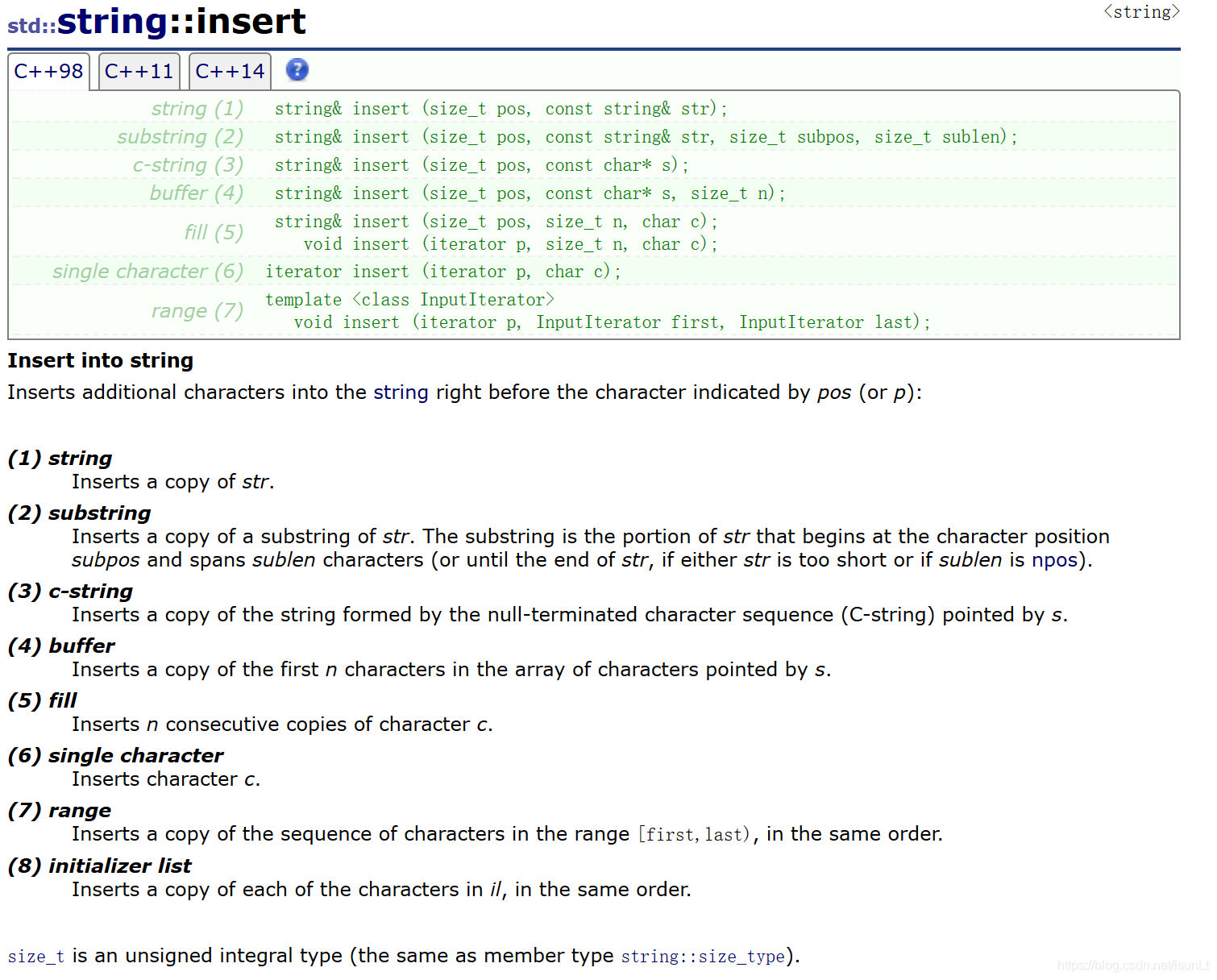
Task: Click the prototype with subpos and sublen parameters
Action: (646, 137)
